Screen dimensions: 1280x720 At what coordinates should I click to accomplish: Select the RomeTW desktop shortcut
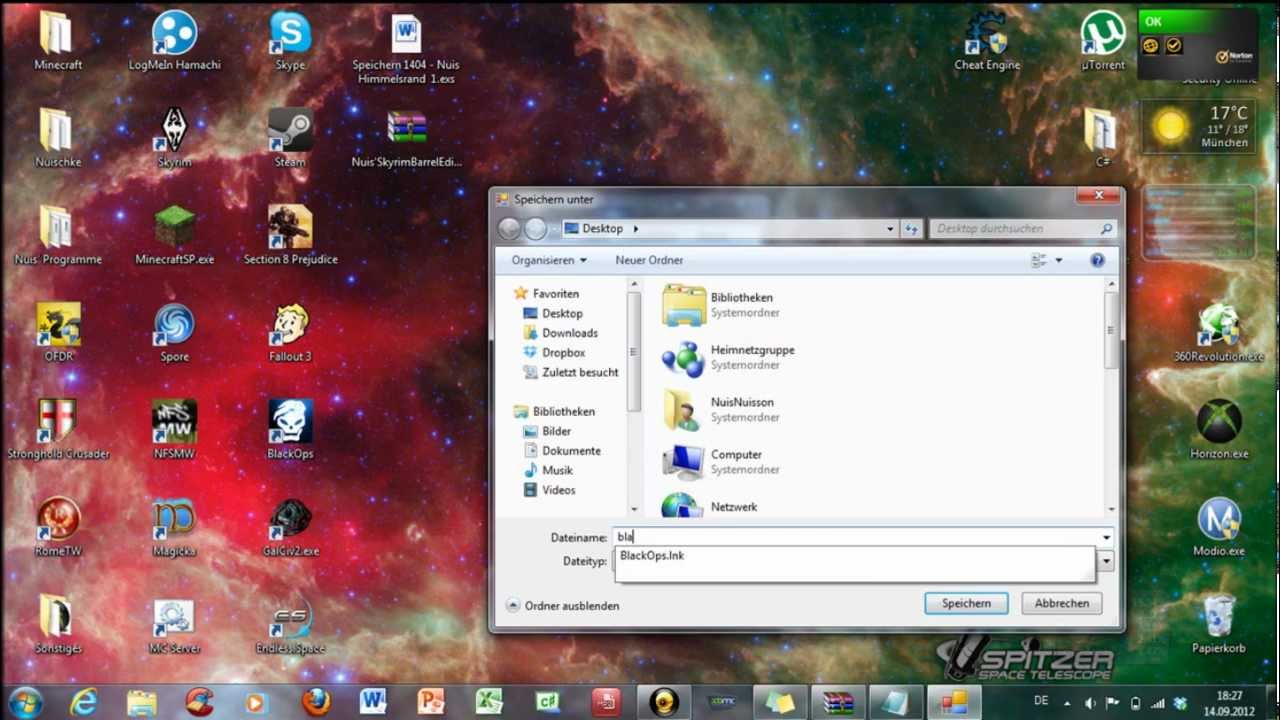tap(58, 526)
